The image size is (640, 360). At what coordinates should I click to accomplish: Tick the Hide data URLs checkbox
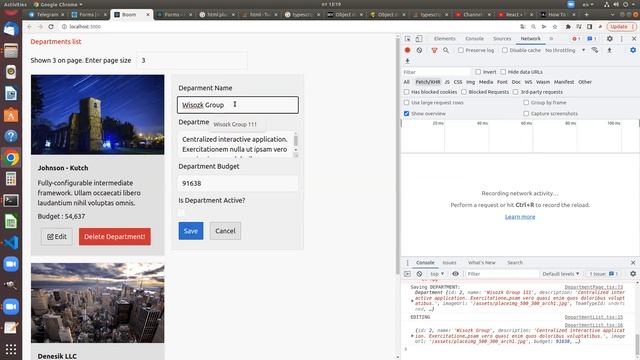[503, 72]
